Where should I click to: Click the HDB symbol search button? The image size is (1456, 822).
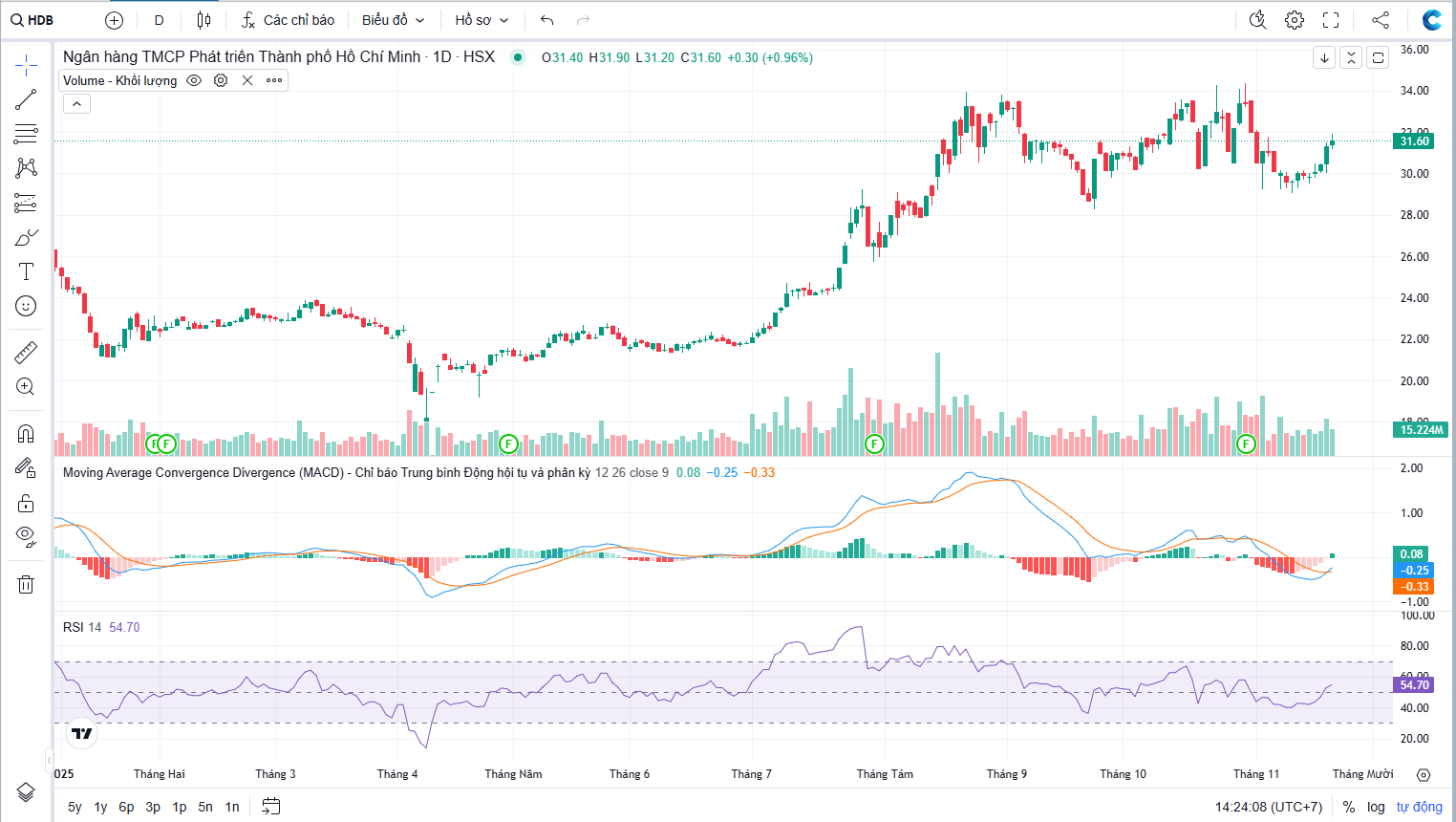coord(32,20)
